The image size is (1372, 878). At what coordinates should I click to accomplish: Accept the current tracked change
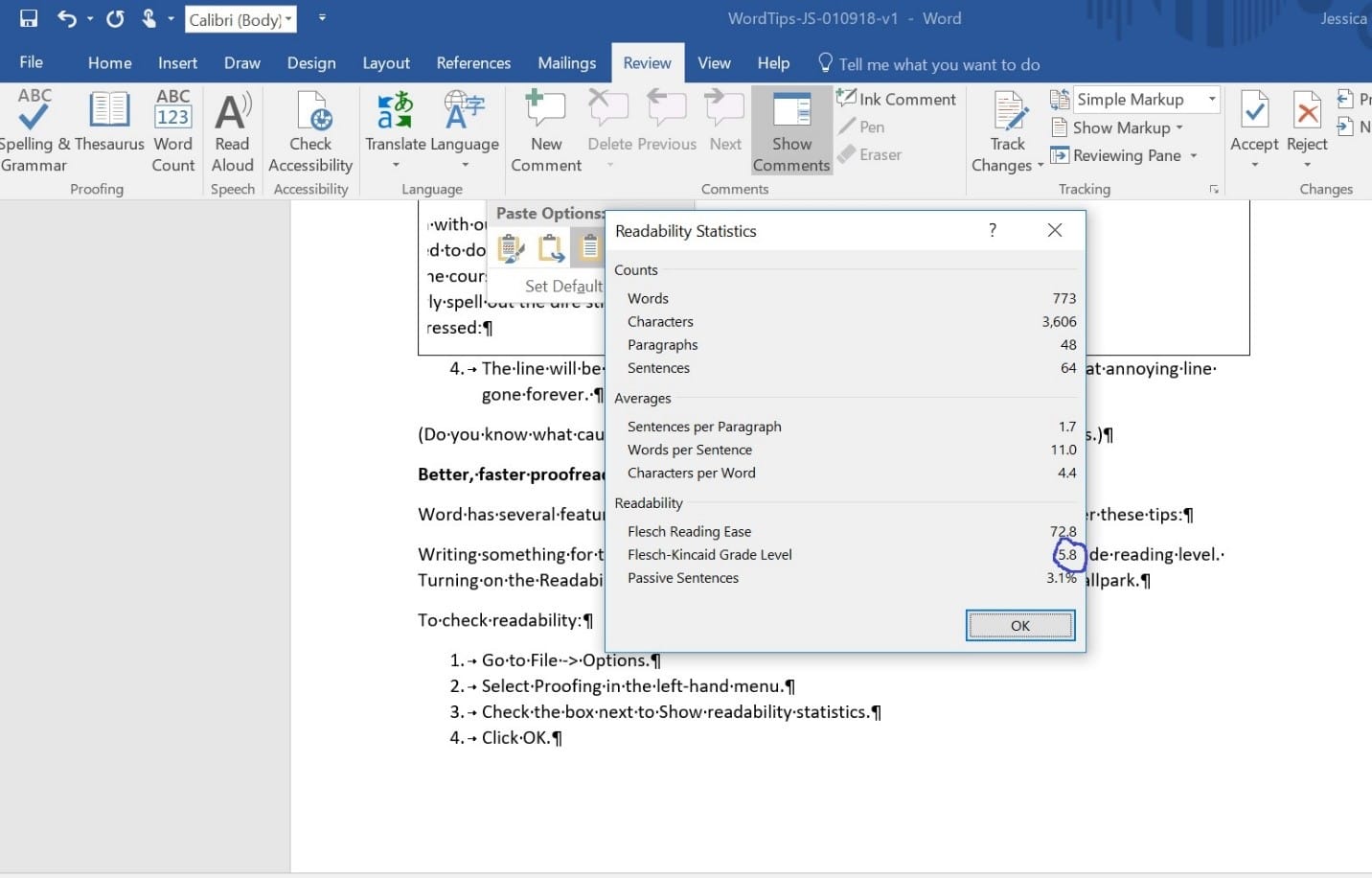pos(1253,125)
